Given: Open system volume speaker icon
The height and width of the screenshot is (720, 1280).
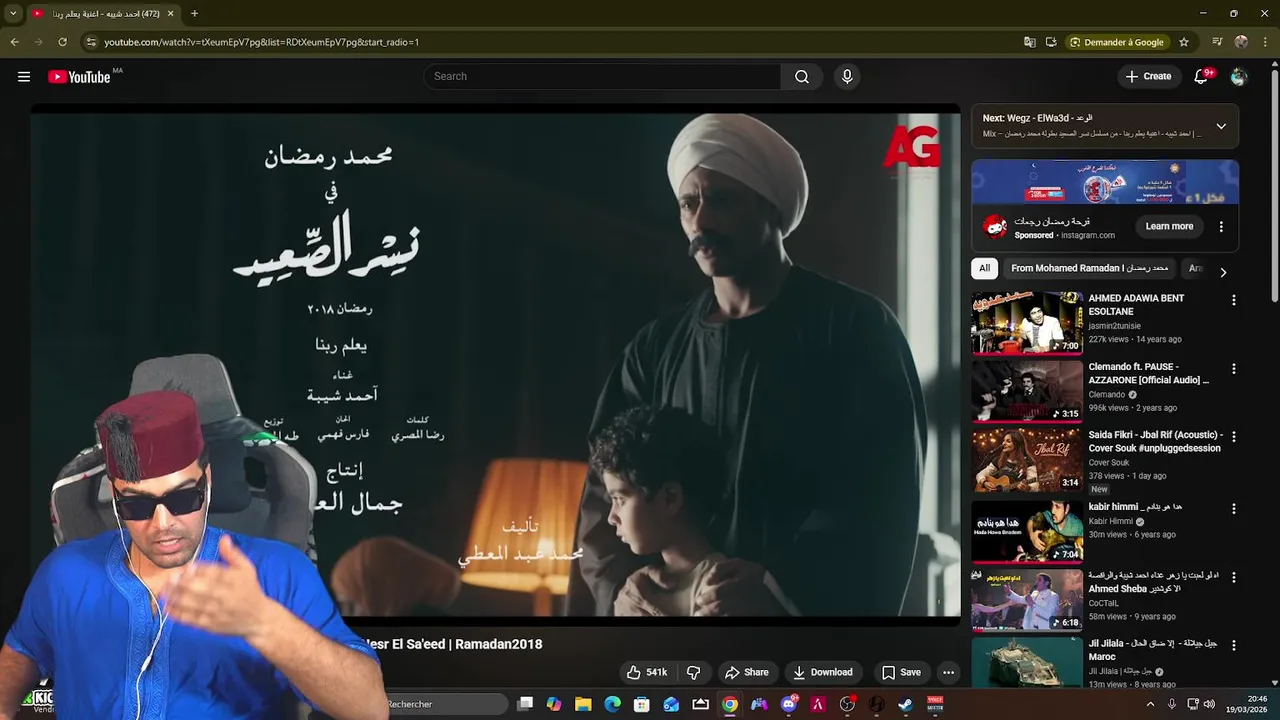Looking at the screenshot, I should (1208, 704).
